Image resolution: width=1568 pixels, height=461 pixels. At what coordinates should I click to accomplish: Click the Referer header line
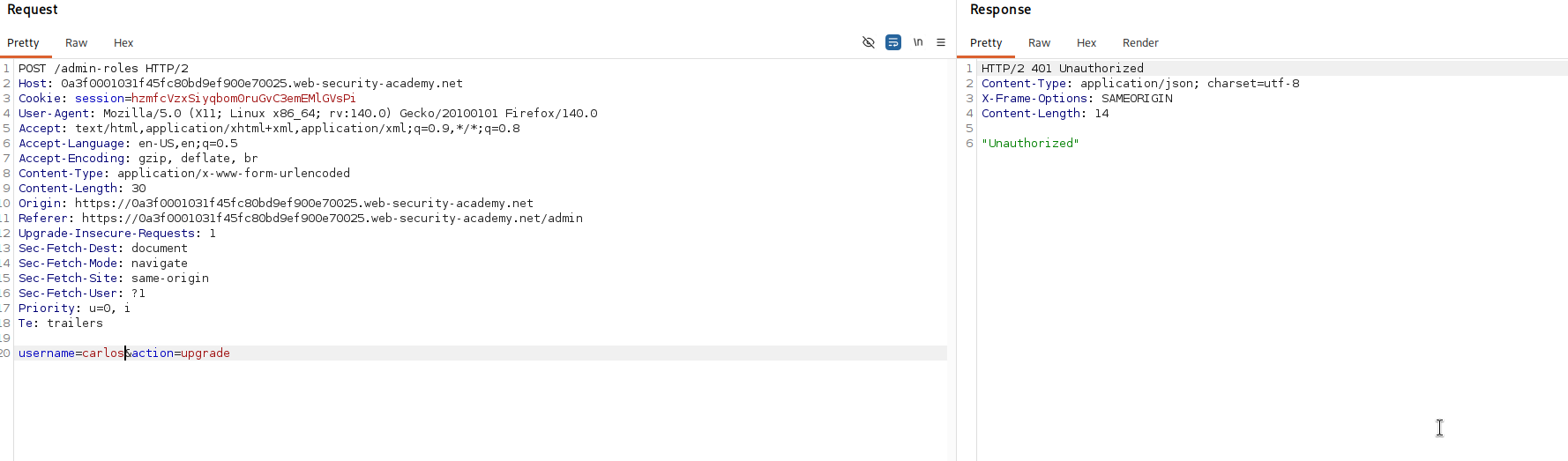[x=301, y=218]
